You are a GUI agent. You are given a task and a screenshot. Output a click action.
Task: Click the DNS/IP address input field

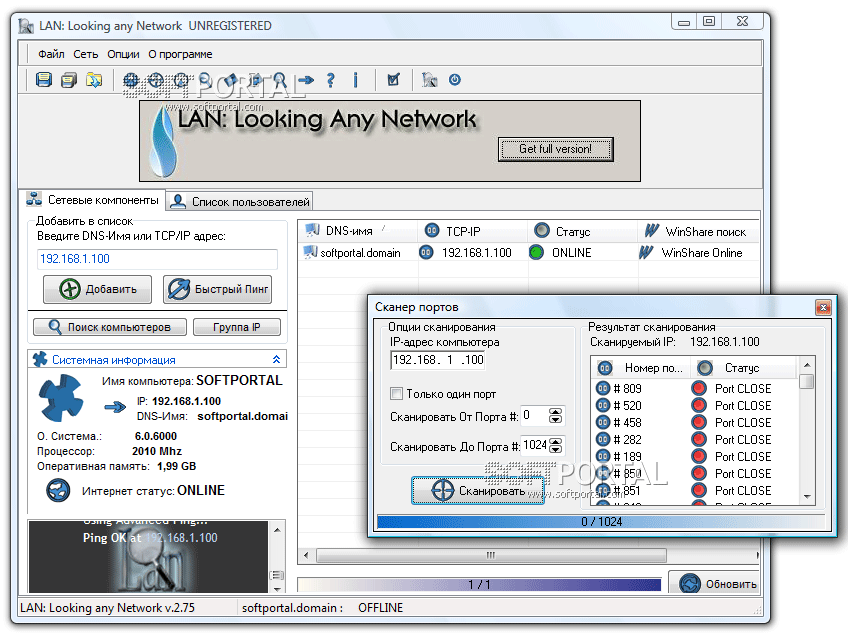(157, 259)
